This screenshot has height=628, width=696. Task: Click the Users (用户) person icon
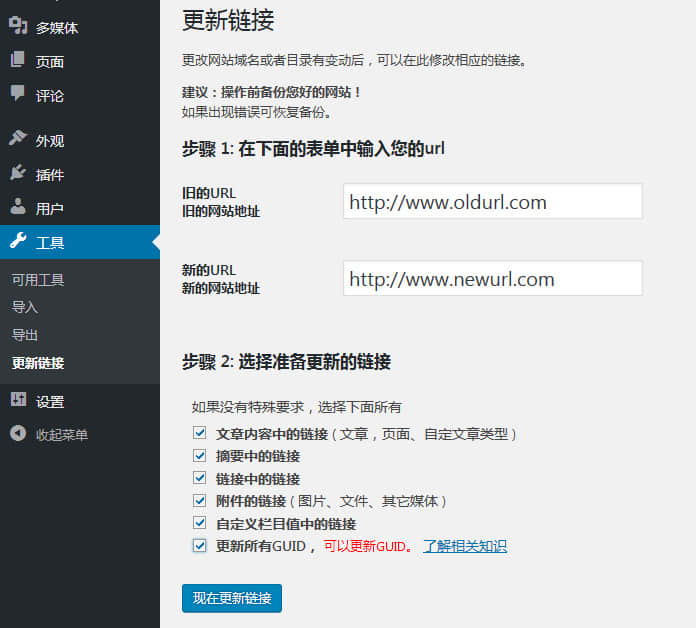click(18, 206)
